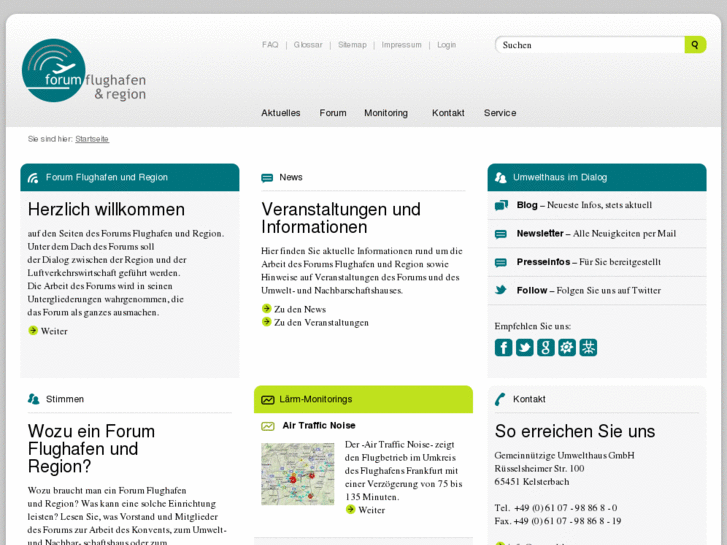Screen dimensions: 727x545
Task: Click the Umwelthaus im Dialog header
Action: (x=597, y=177)
